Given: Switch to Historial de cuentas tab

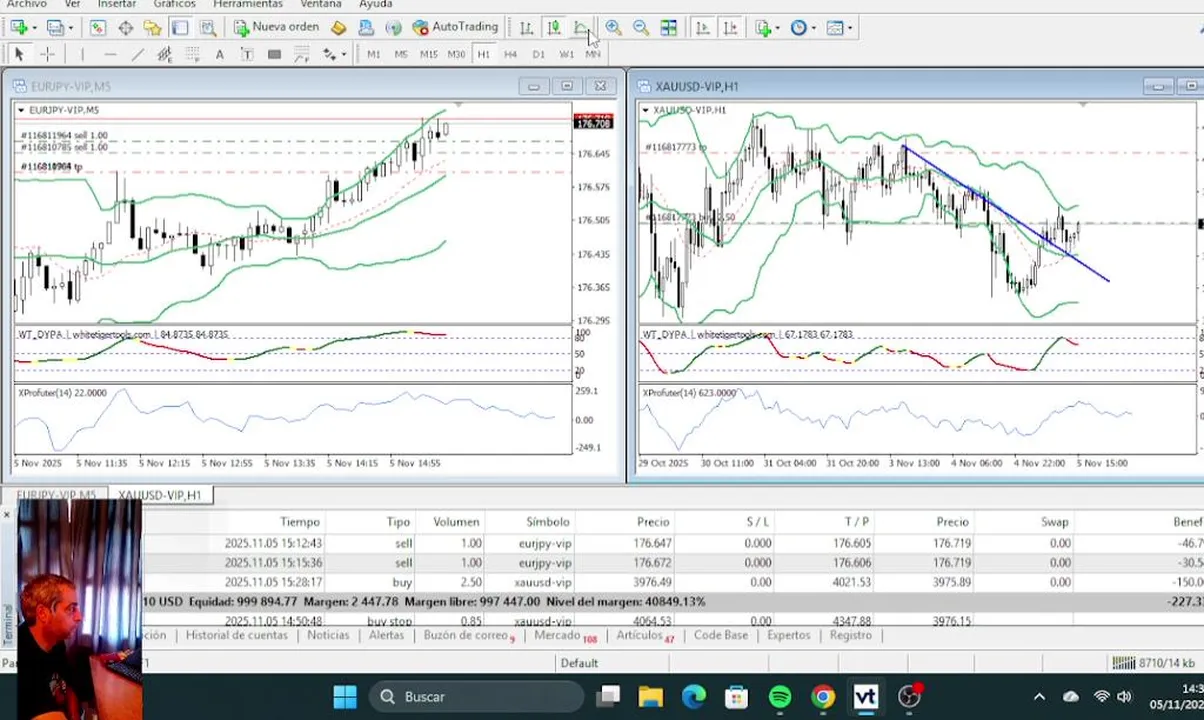Looking at the screenshot, I should (237, 635).
